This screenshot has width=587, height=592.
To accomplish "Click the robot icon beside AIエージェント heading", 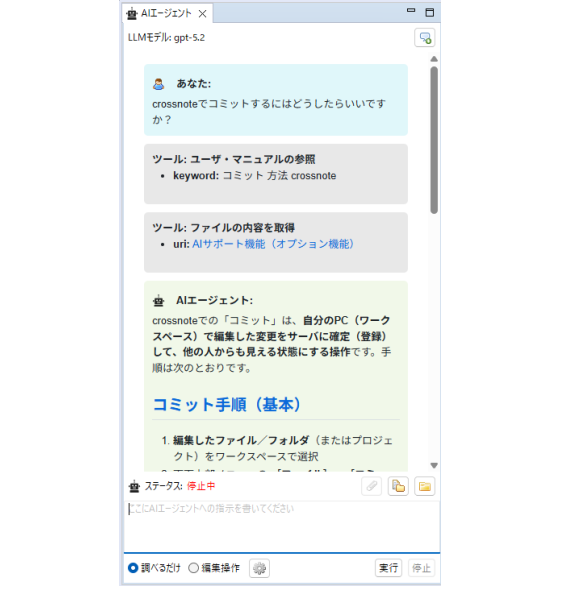I will point(159,301).
